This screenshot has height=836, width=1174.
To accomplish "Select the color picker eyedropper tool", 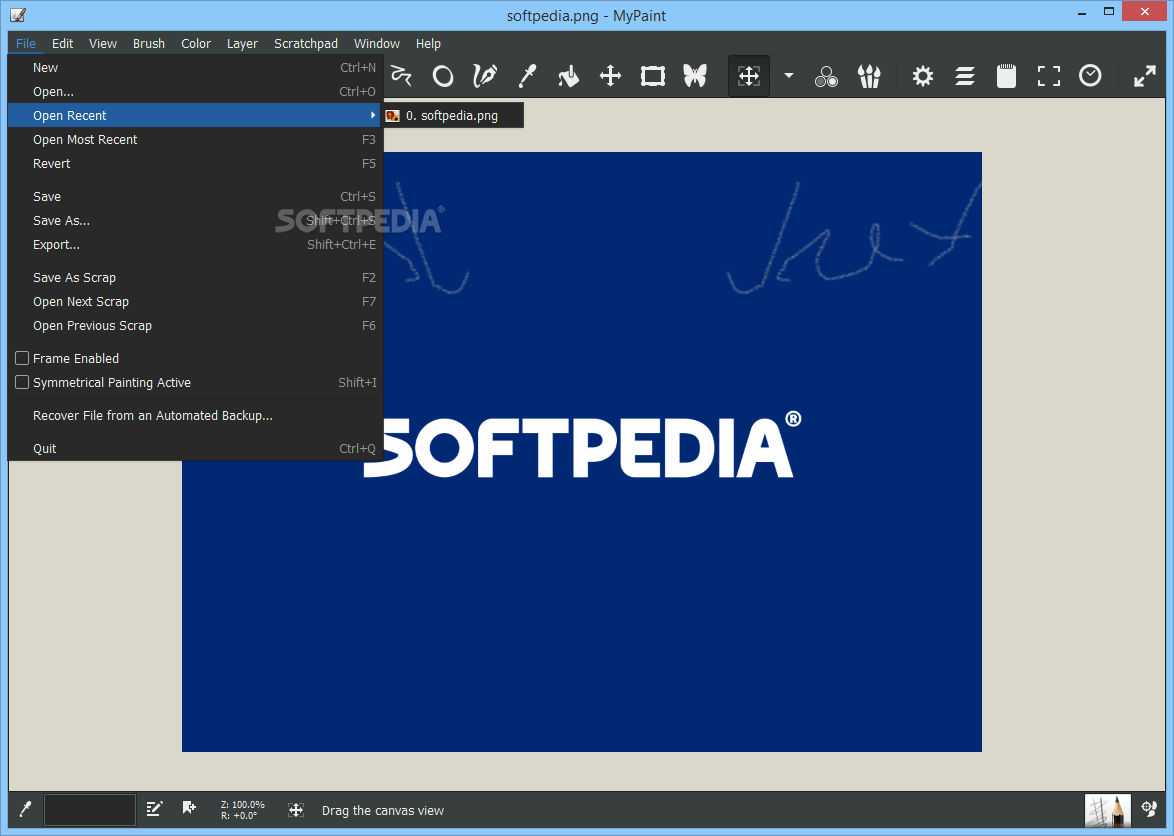I will (527, 76).
